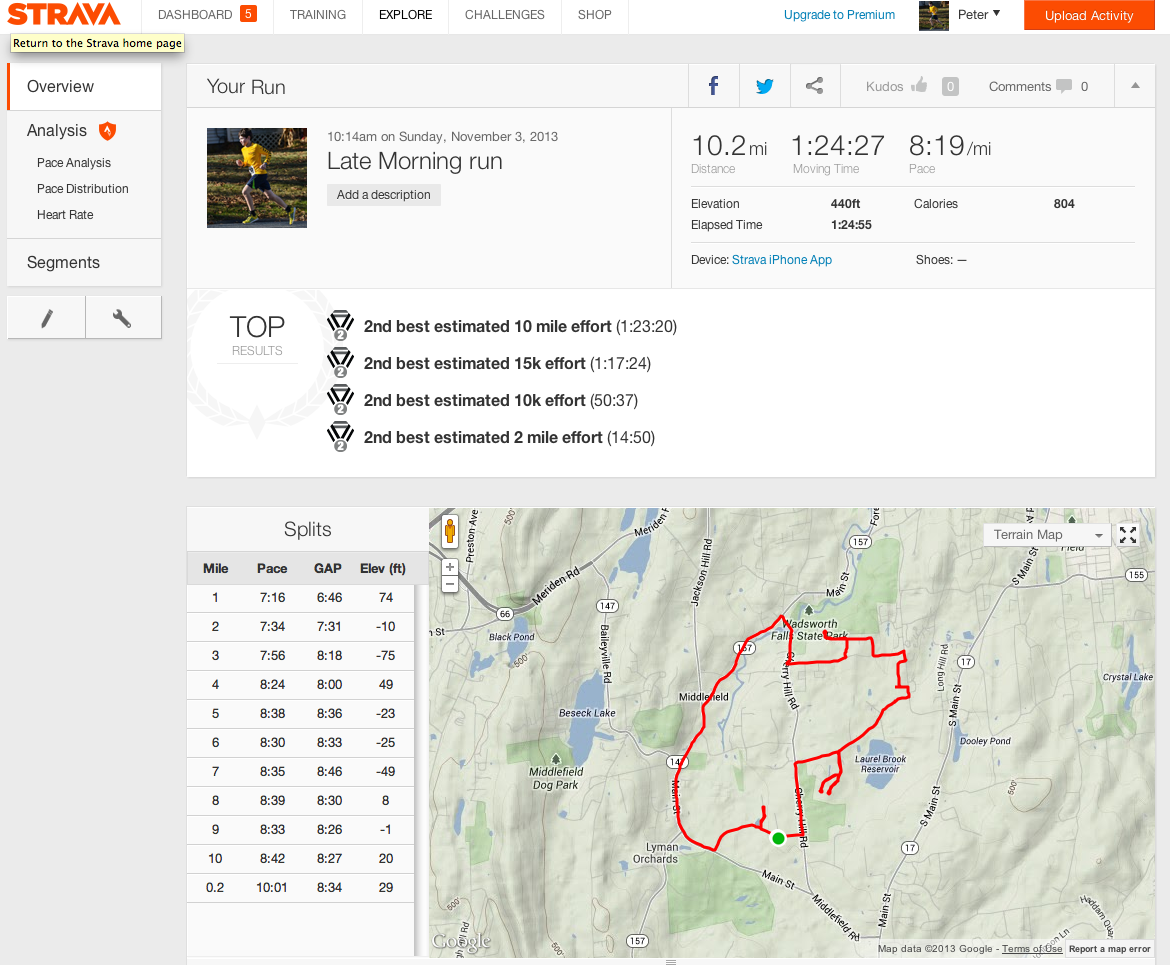The width and height of the screenshot is (1170, 965).
Task: Open the generic share icon
Action: click(x=815, y=86)
